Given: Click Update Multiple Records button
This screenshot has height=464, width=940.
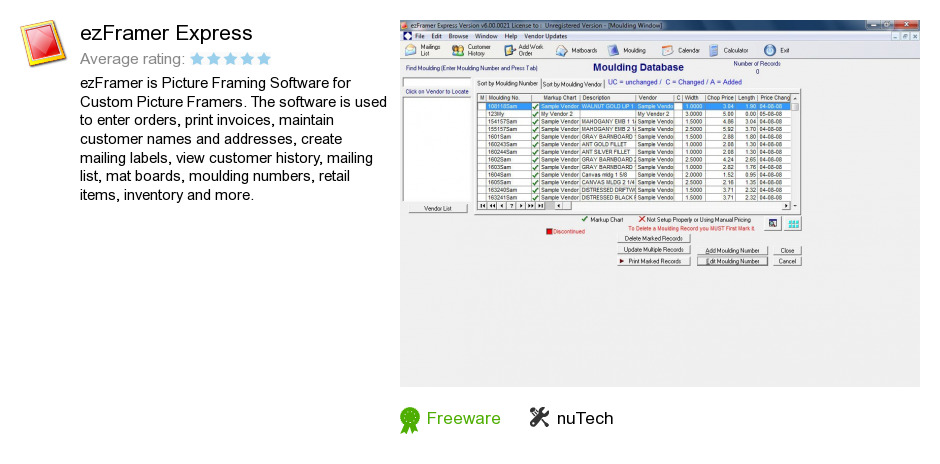Looking at the screenshot, I should pyautogui.click(x=653, y=249).
